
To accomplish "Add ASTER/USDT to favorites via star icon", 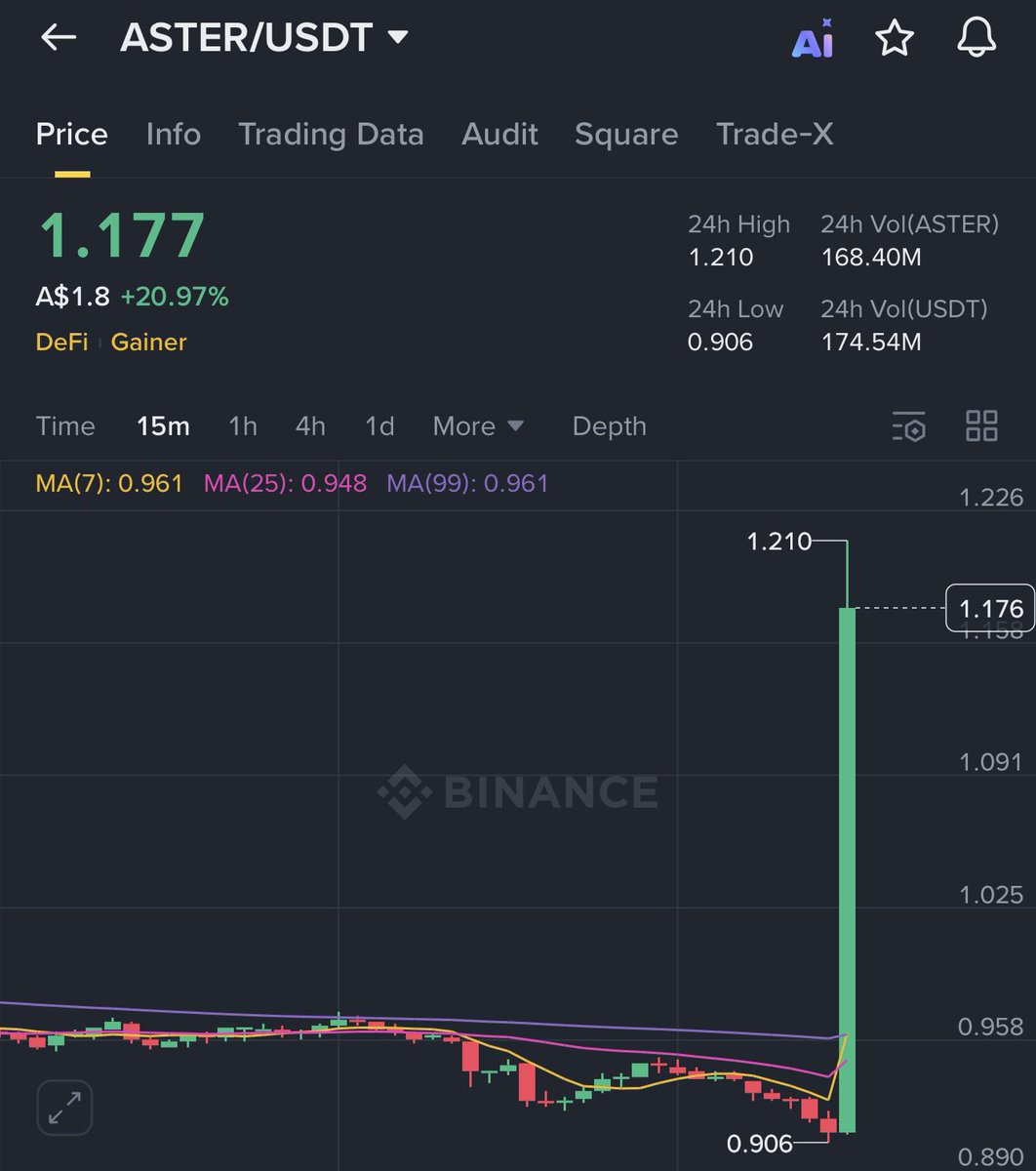I will tap(895, 39).
